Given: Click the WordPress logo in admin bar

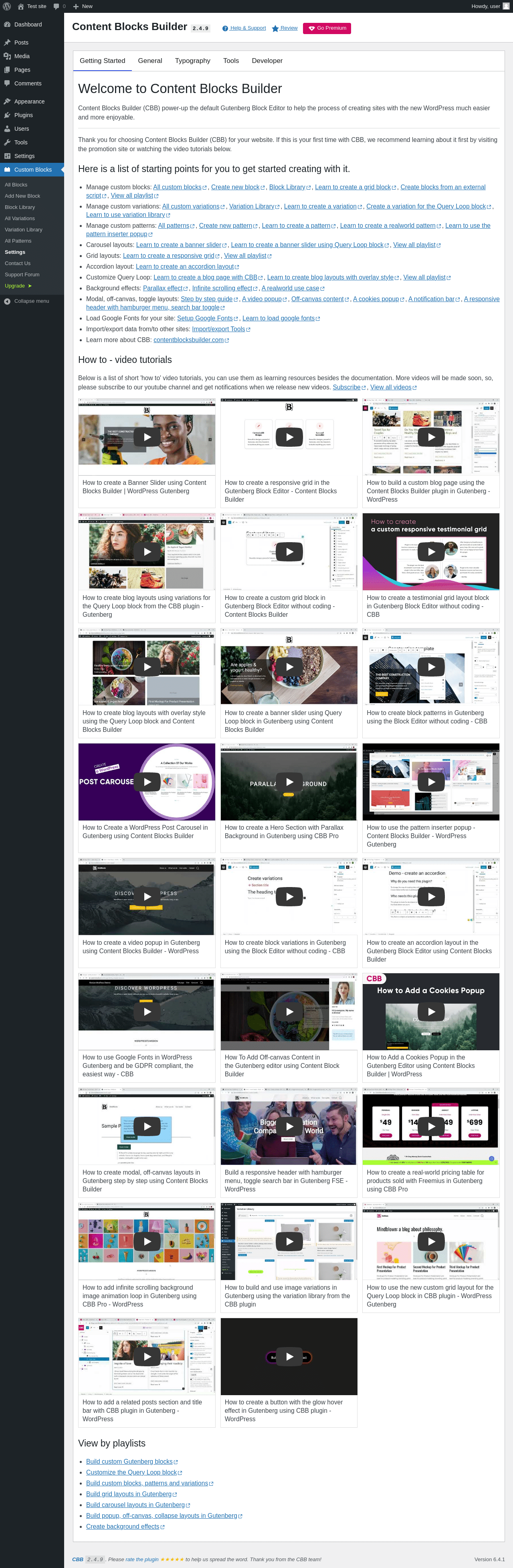Looking at the screenshot, I should coord(7,6).
